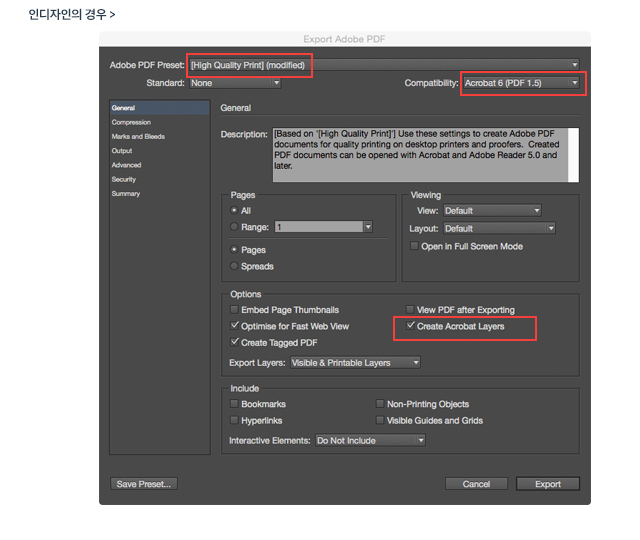Click the Description box scrollbar
The width and height of the screenshot is (640, 540).
click(573, 155)
